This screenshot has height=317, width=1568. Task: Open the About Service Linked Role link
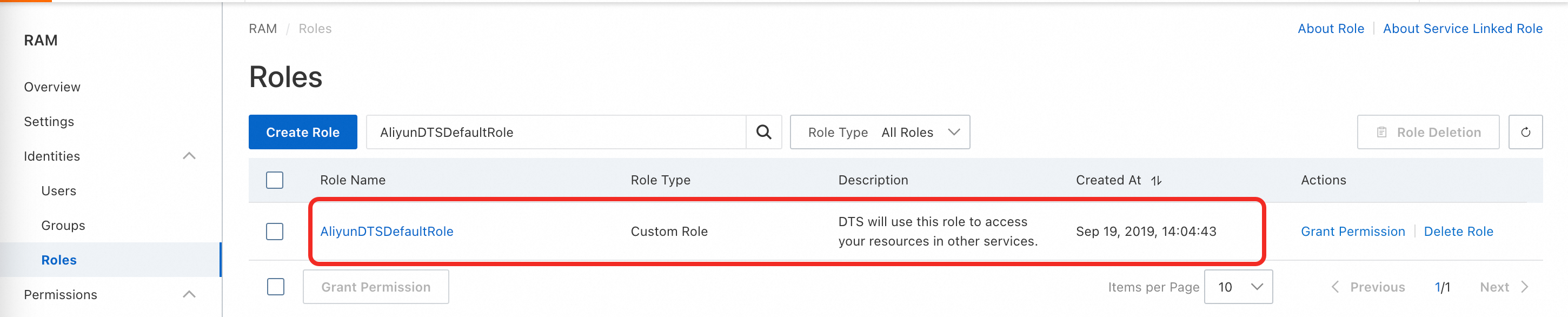point(1462,29)
